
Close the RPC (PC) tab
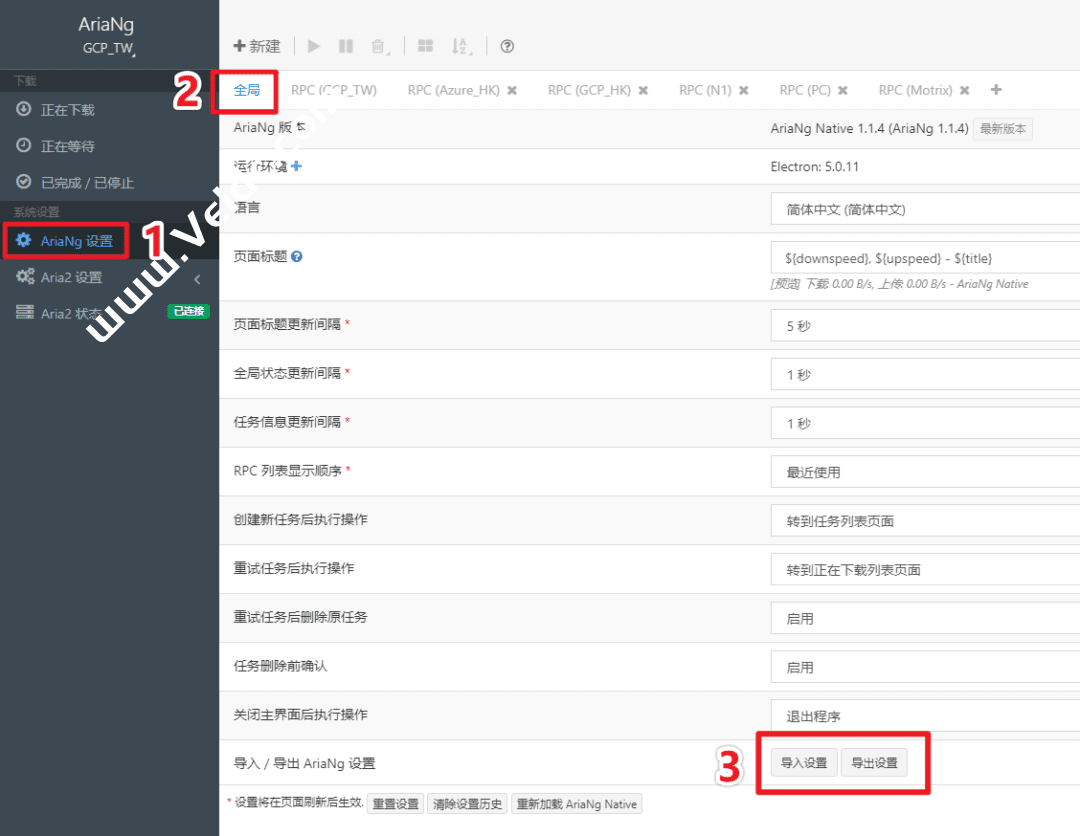pos(842,90)
